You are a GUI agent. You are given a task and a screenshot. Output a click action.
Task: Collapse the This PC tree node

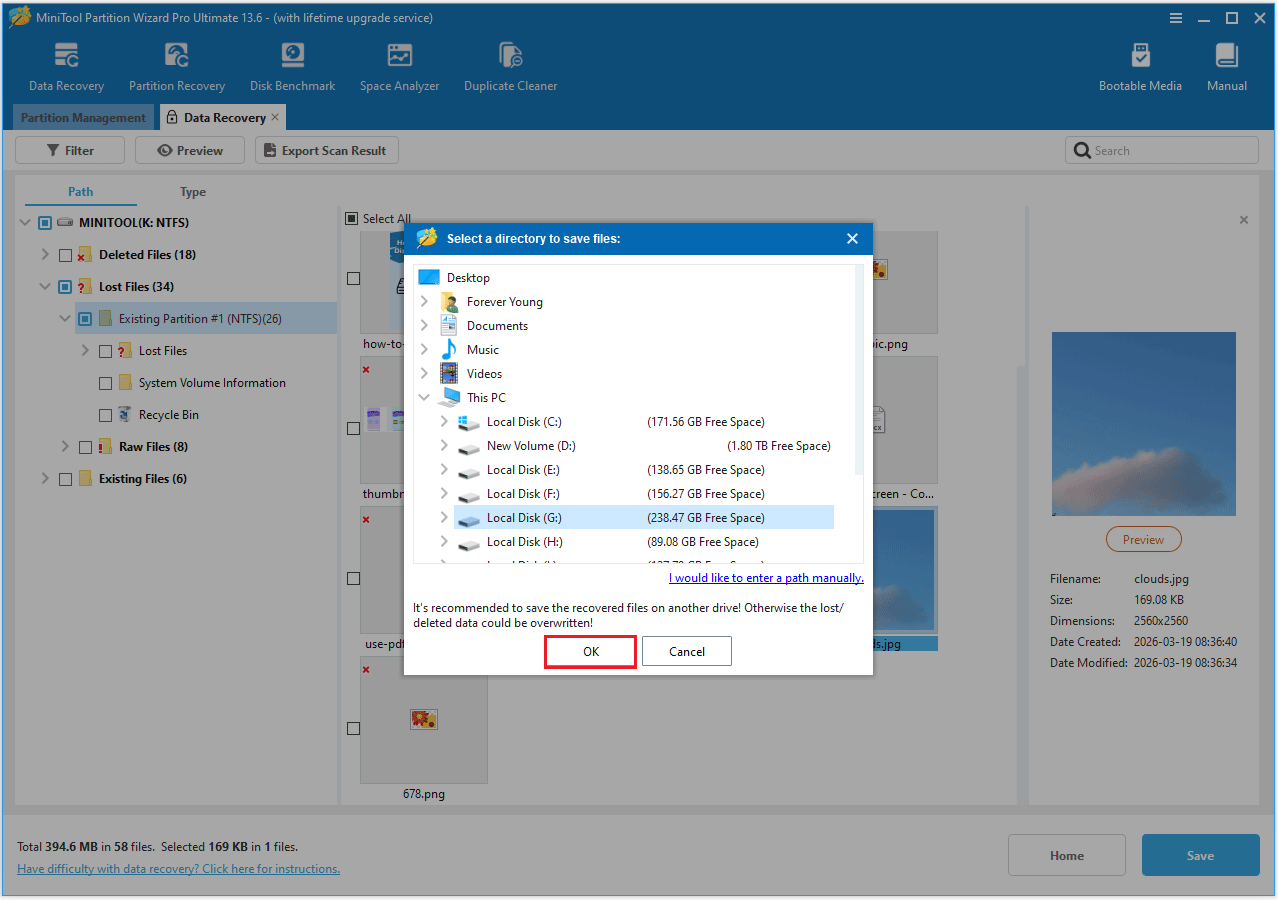click(424, 397)
